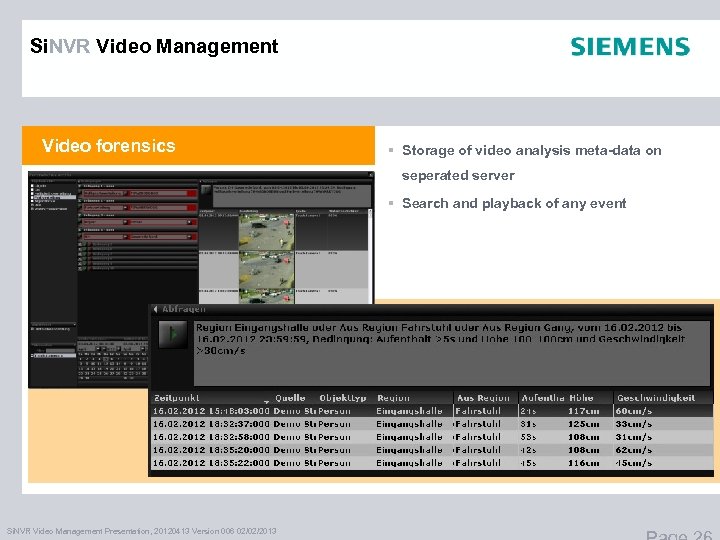This screenshot has width=720, height=540.
Task: Select the result row timestamped 18:35:22:000
Action: tap(432, 462)
